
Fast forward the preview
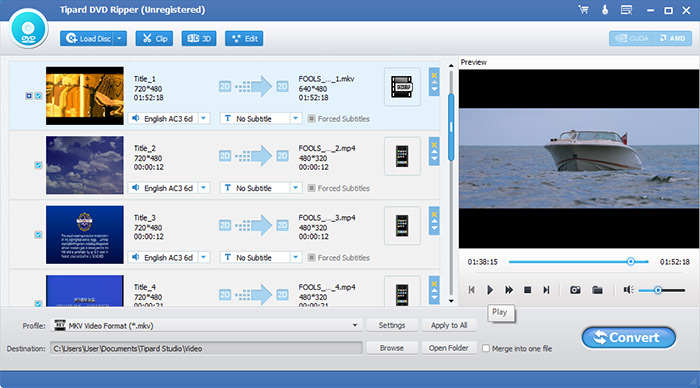pos(509,290)
